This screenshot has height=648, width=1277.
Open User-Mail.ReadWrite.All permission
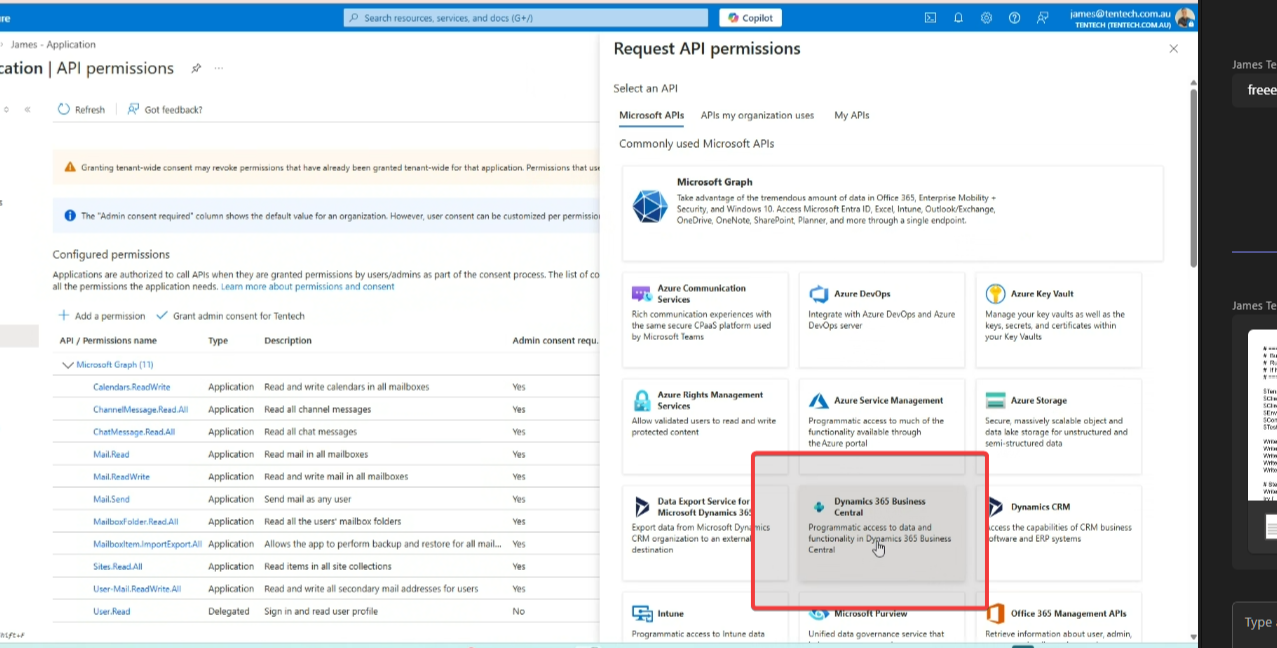137,589
